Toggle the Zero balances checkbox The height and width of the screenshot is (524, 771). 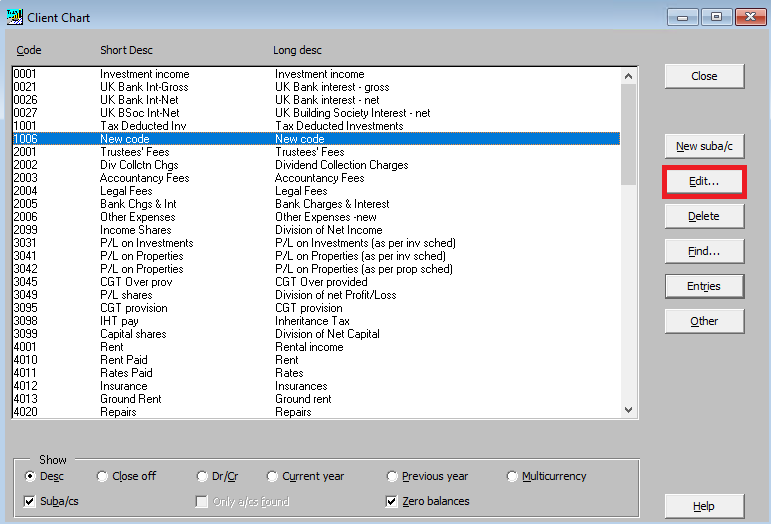pos(392,501)
